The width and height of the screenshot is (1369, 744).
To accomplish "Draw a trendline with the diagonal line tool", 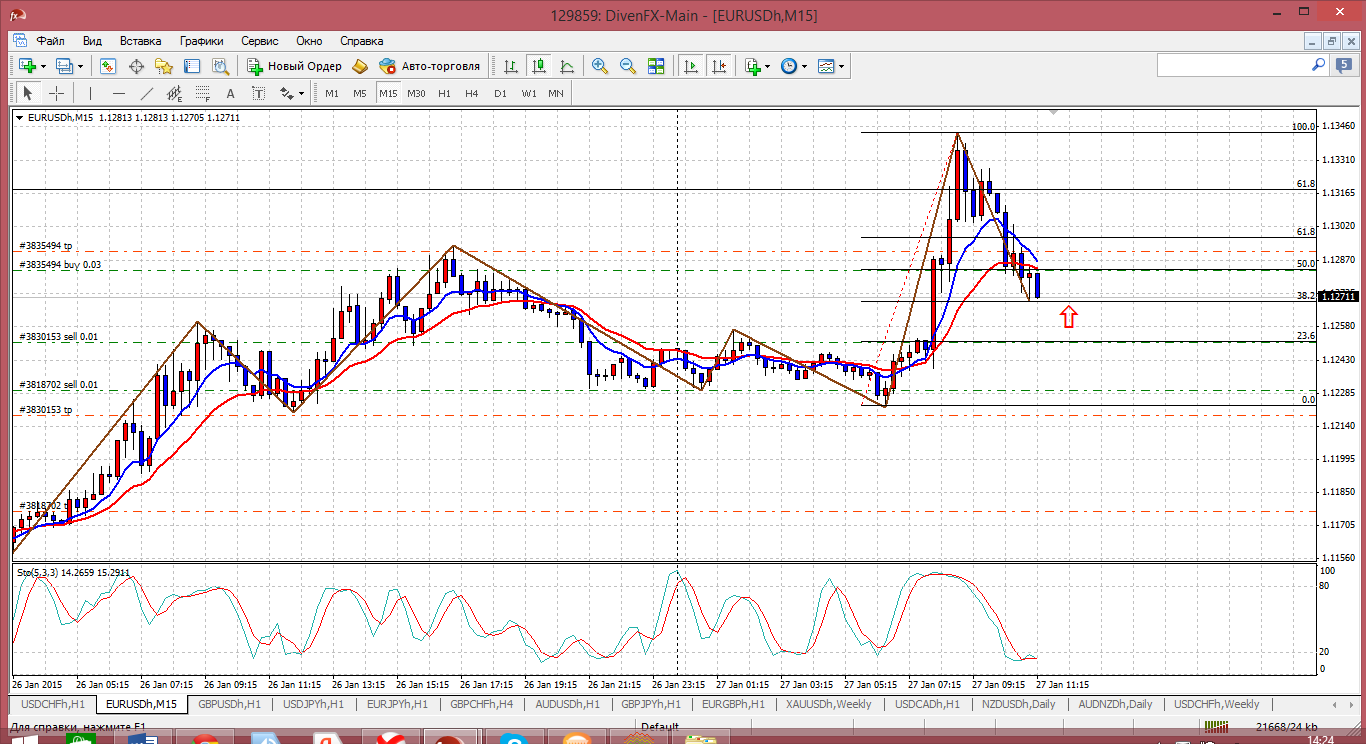I will click(x=147, y=93).
